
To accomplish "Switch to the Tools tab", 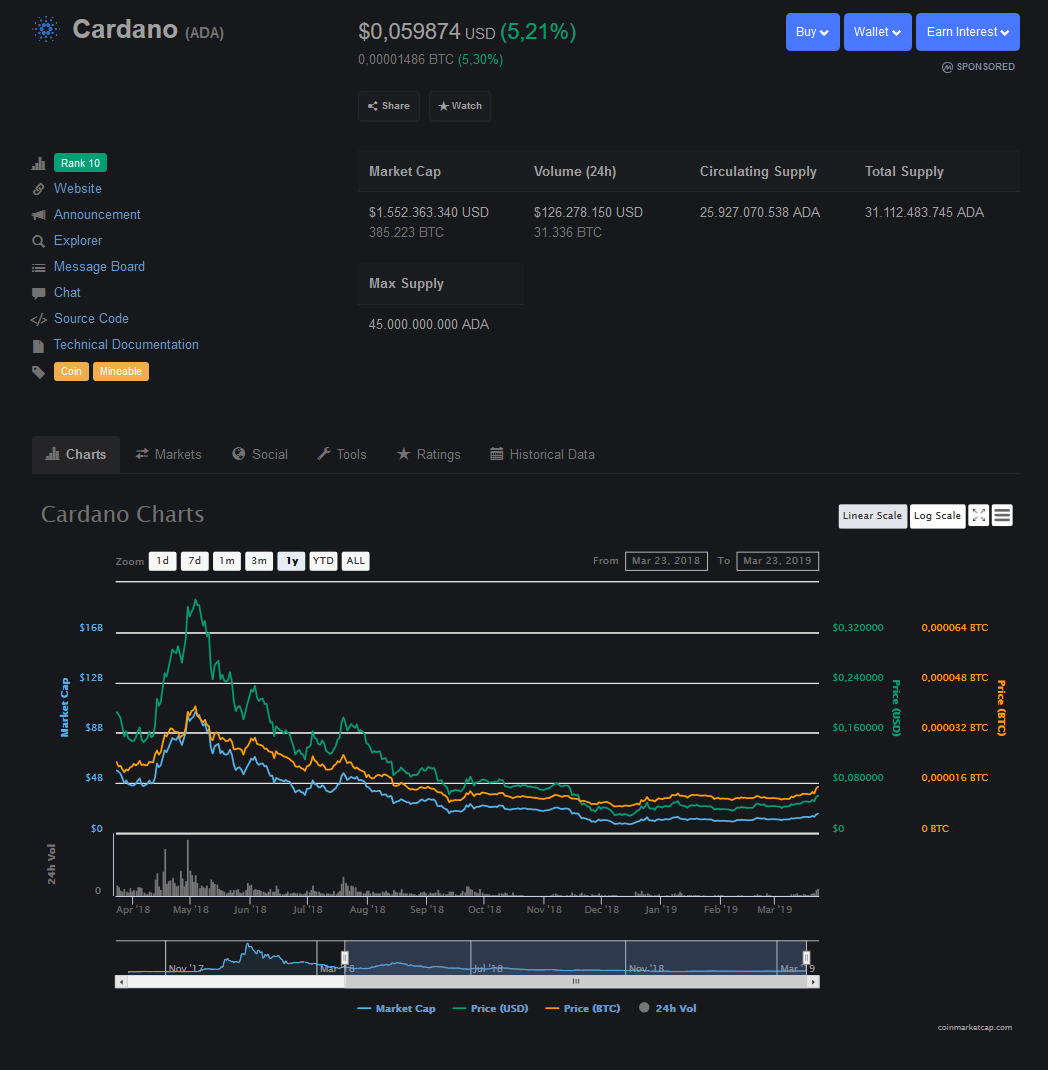I will coord(342,454).
